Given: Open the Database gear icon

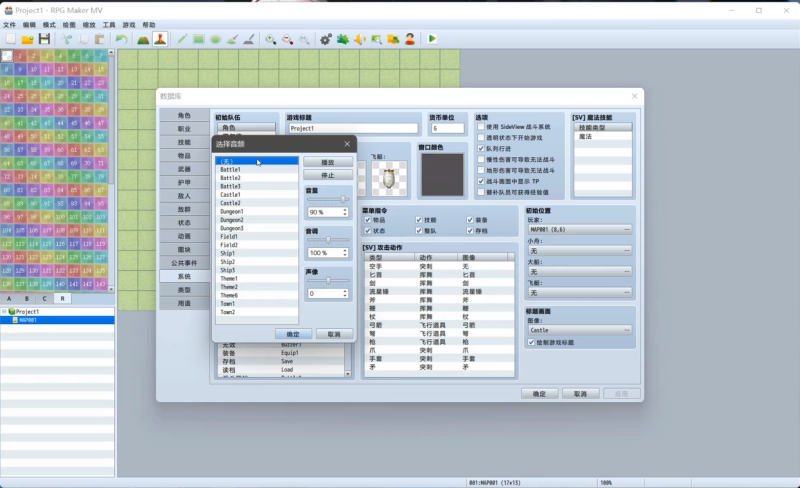Looking at the screenshot, I should point(326,39).
